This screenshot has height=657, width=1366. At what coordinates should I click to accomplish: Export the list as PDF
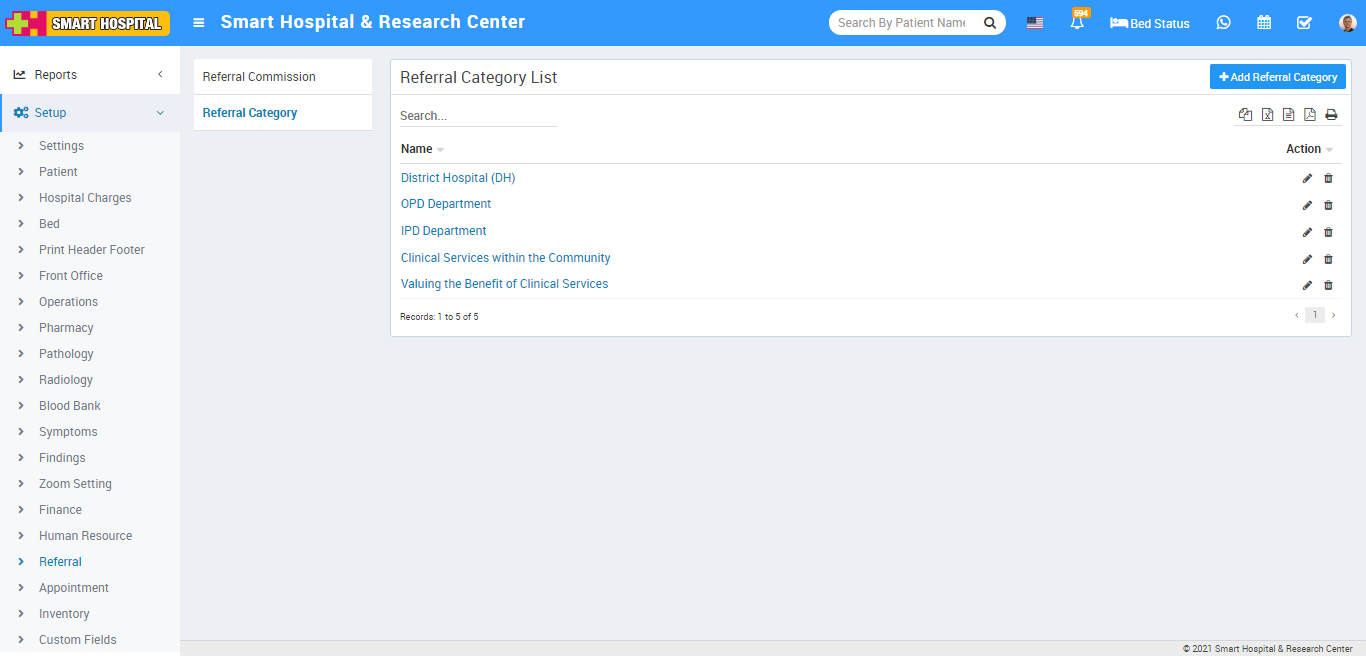[x=1310, y=115]
